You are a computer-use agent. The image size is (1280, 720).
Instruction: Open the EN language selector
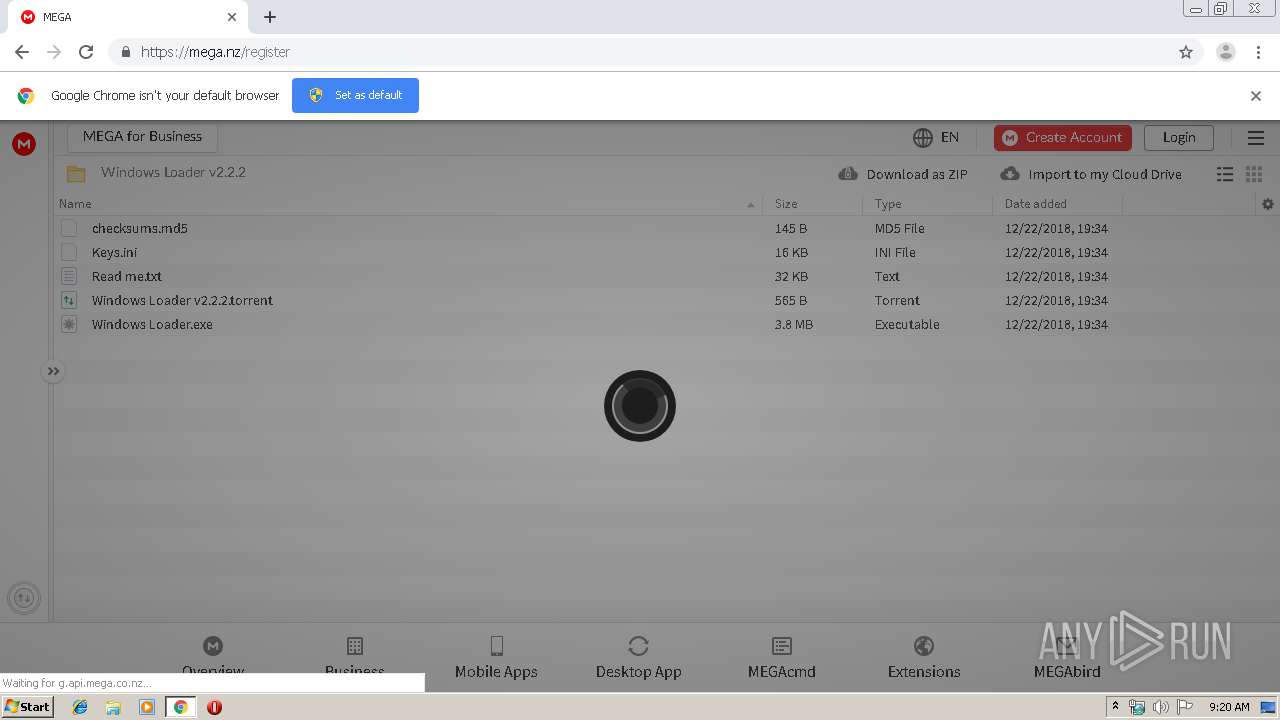pyautogui.click(x=936, y=137)
